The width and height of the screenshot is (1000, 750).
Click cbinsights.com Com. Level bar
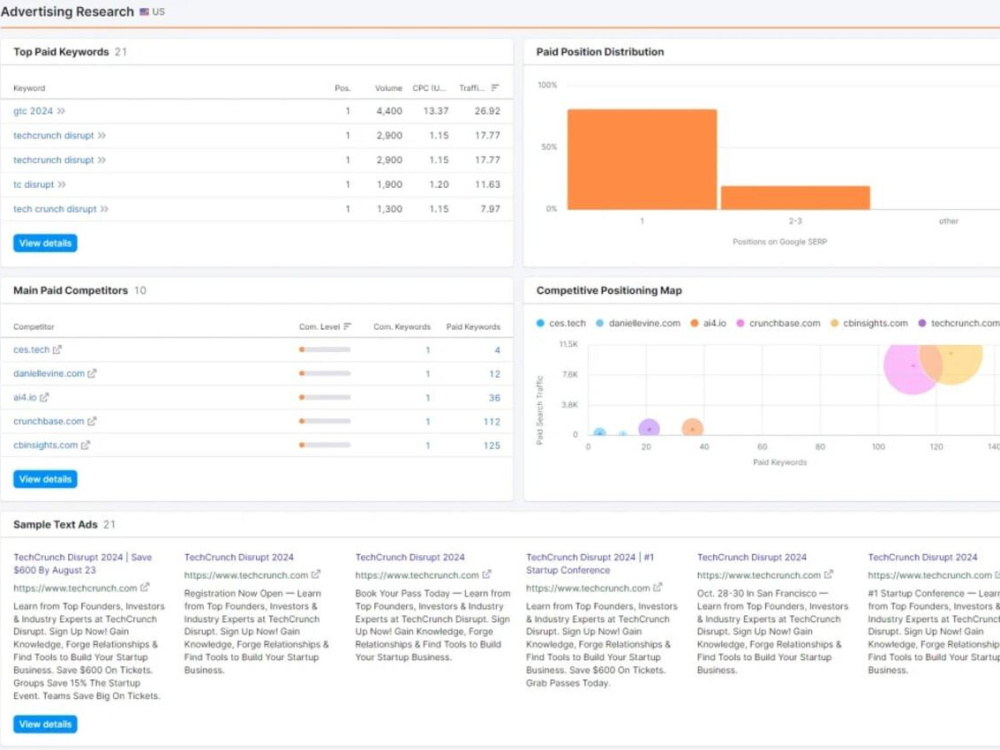(x=325, y=445)
